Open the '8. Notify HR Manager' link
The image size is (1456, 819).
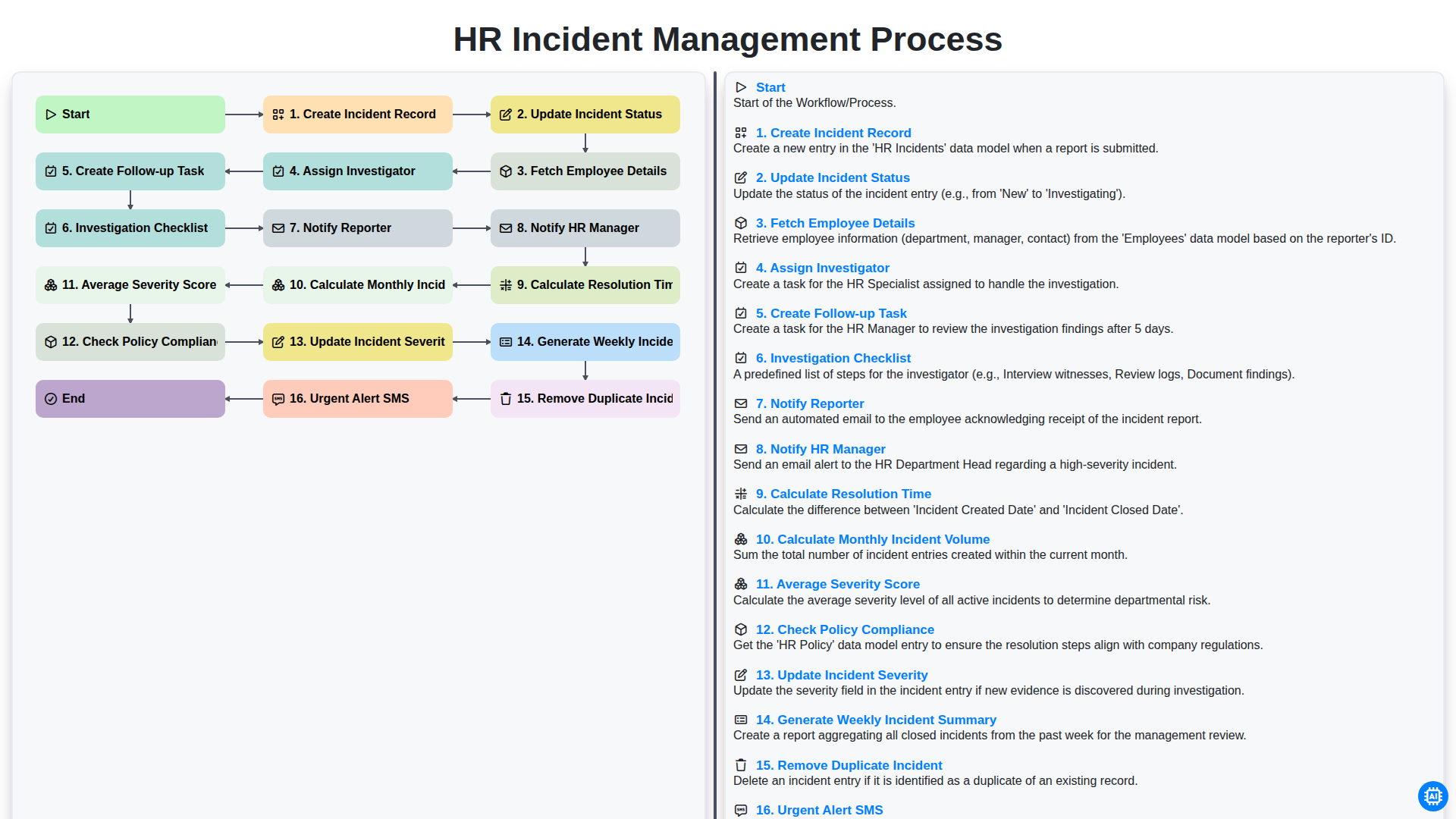(821, 449)
